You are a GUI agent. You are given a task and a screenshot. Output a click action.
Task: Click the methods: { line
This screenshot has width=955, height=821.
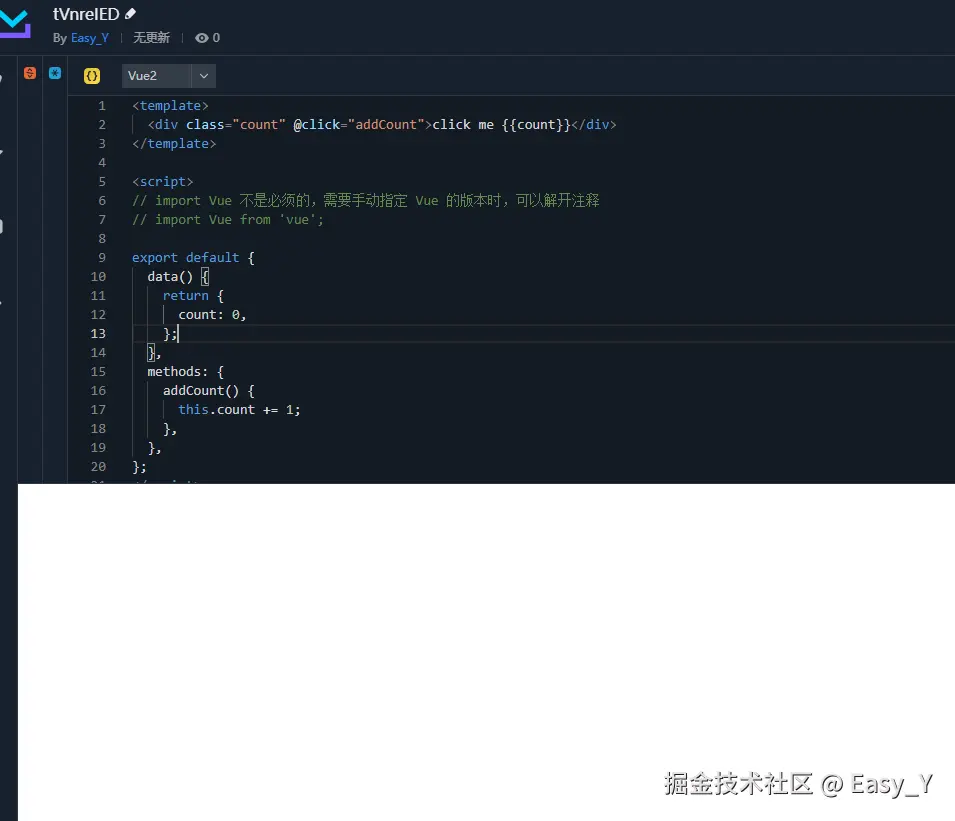[186, 372]
